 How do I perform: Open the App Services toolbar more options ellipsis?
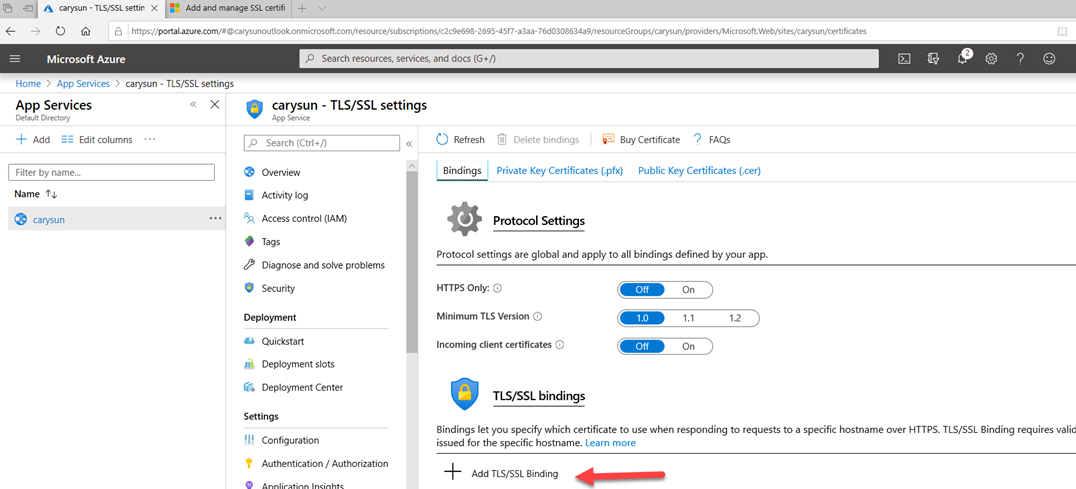tap(150, 139)
